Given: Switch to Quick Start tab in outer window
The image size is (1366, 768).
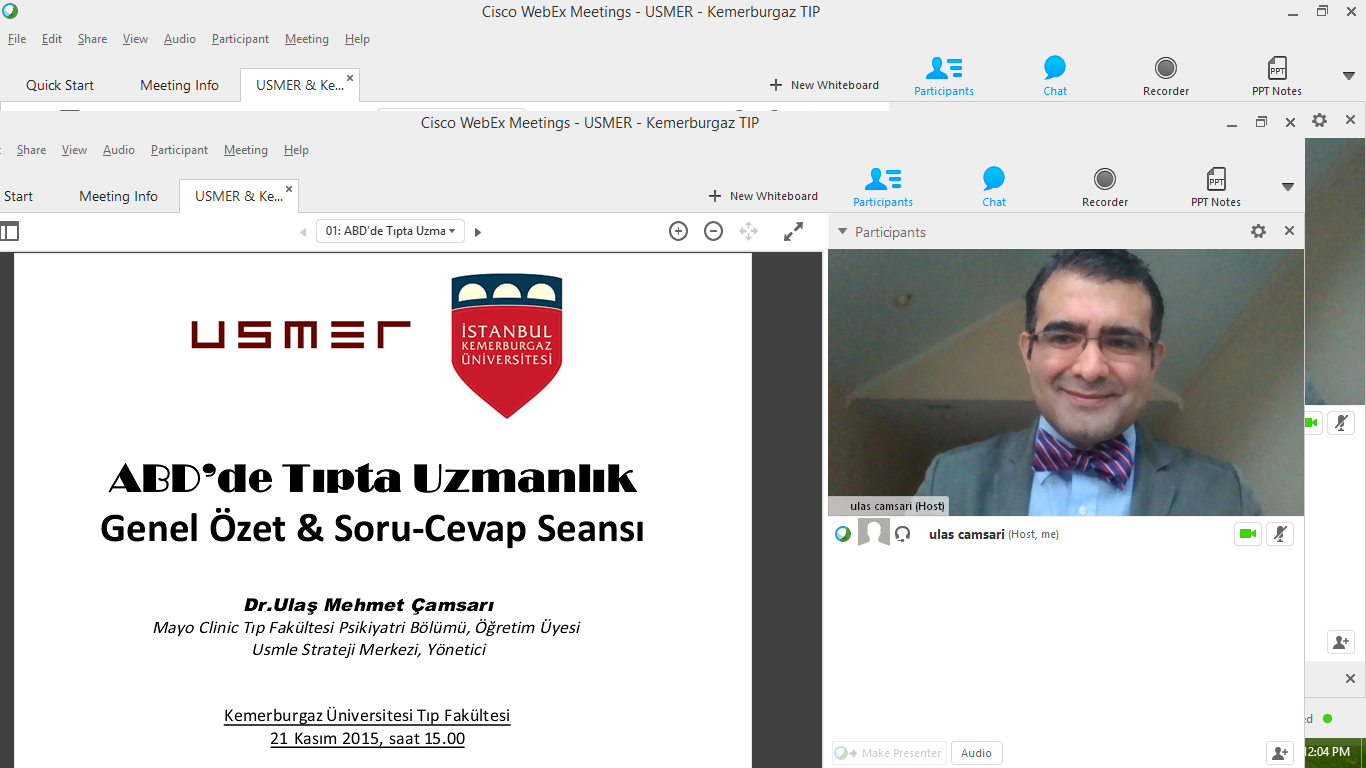Looking at the screenshot, I should tap(59, 85).
